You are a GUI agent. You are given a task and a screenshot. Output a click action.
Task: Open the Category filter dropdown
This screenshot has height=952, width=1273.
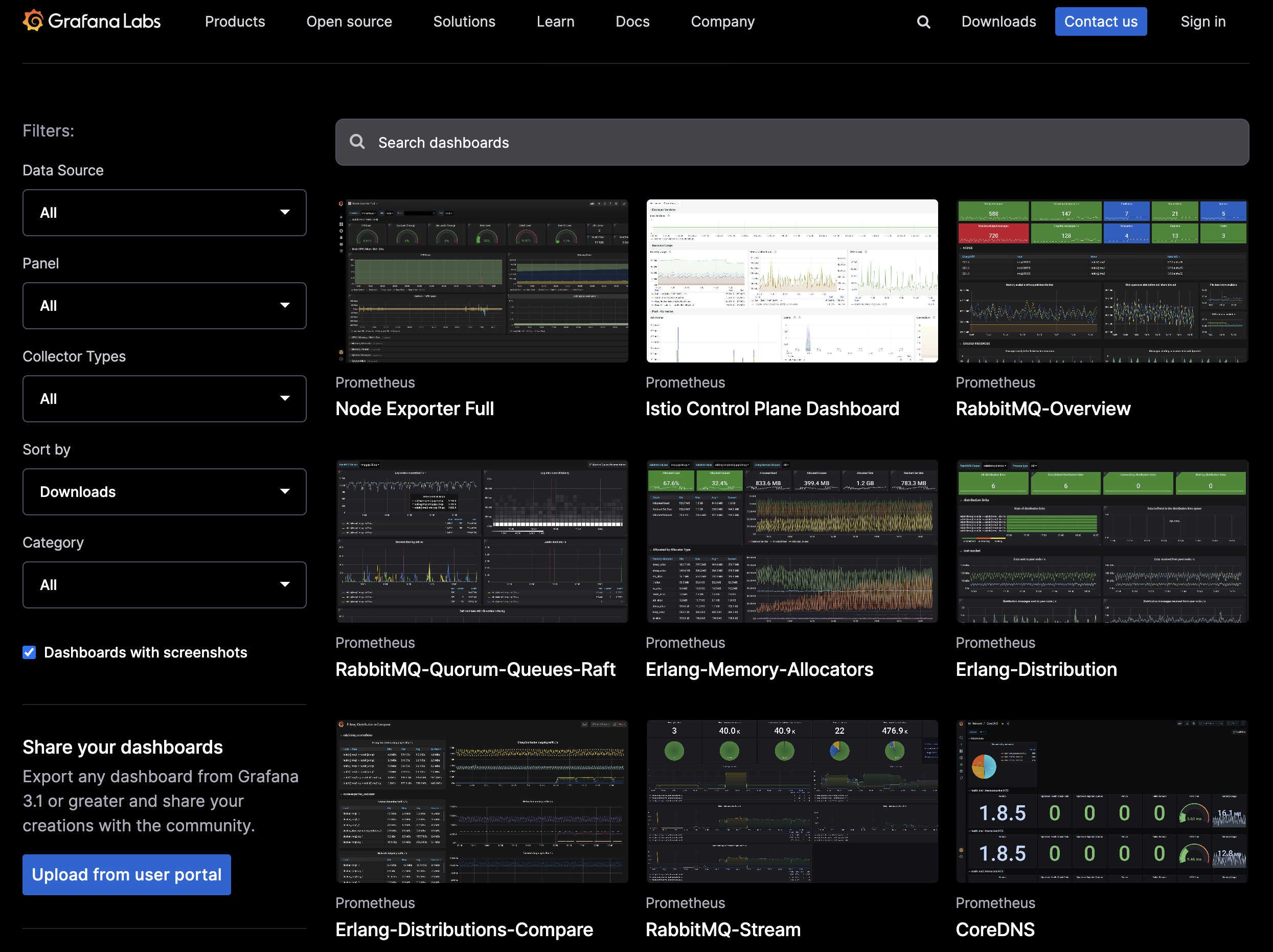click(x=164, y=585)
